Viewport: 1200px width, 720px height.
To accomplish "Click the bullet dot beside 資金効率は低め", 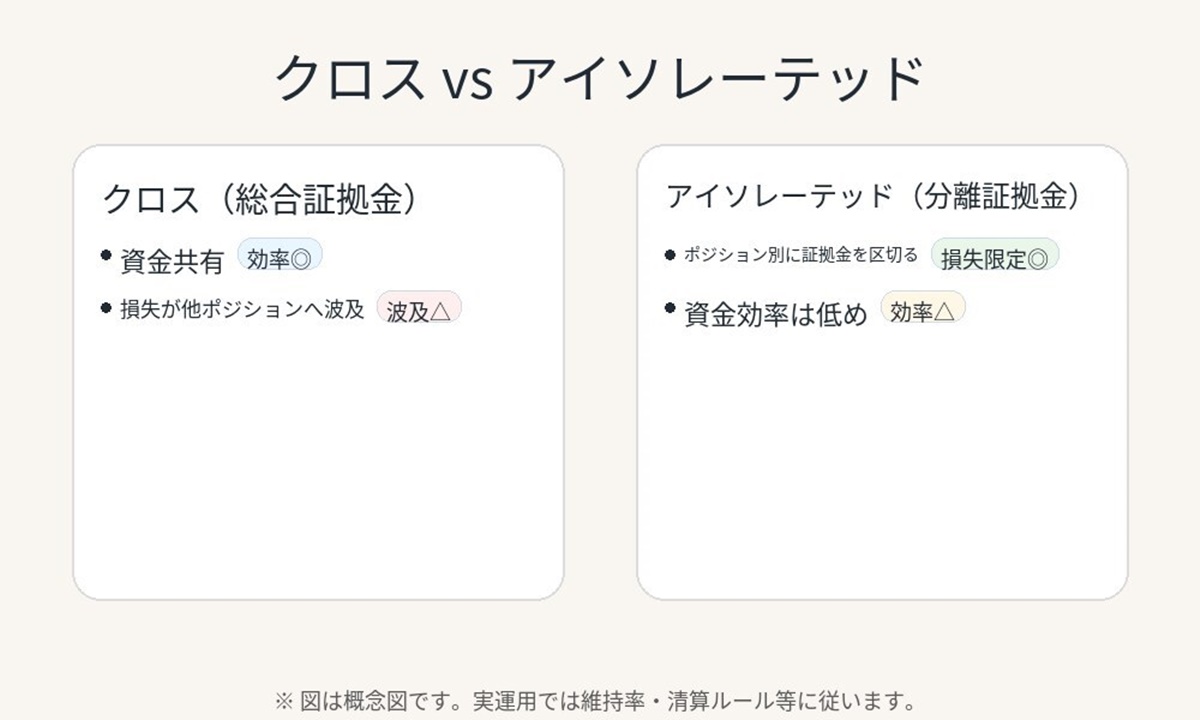I will 670,308.
